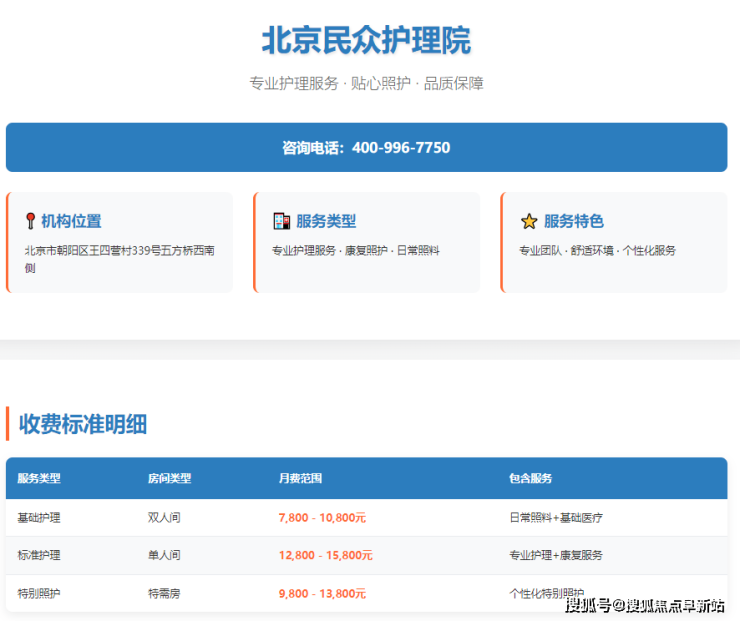Click the price 12,800 - 15,800元

tap(325, 555)
